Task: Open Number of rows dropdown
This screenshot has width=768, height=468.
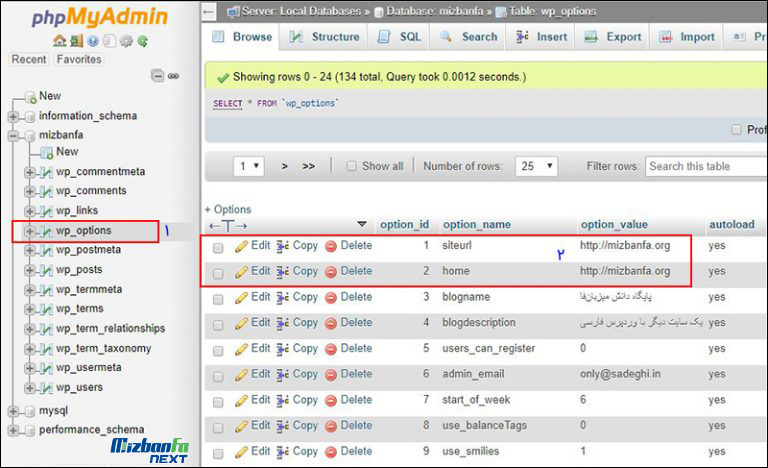Action: 536,166
